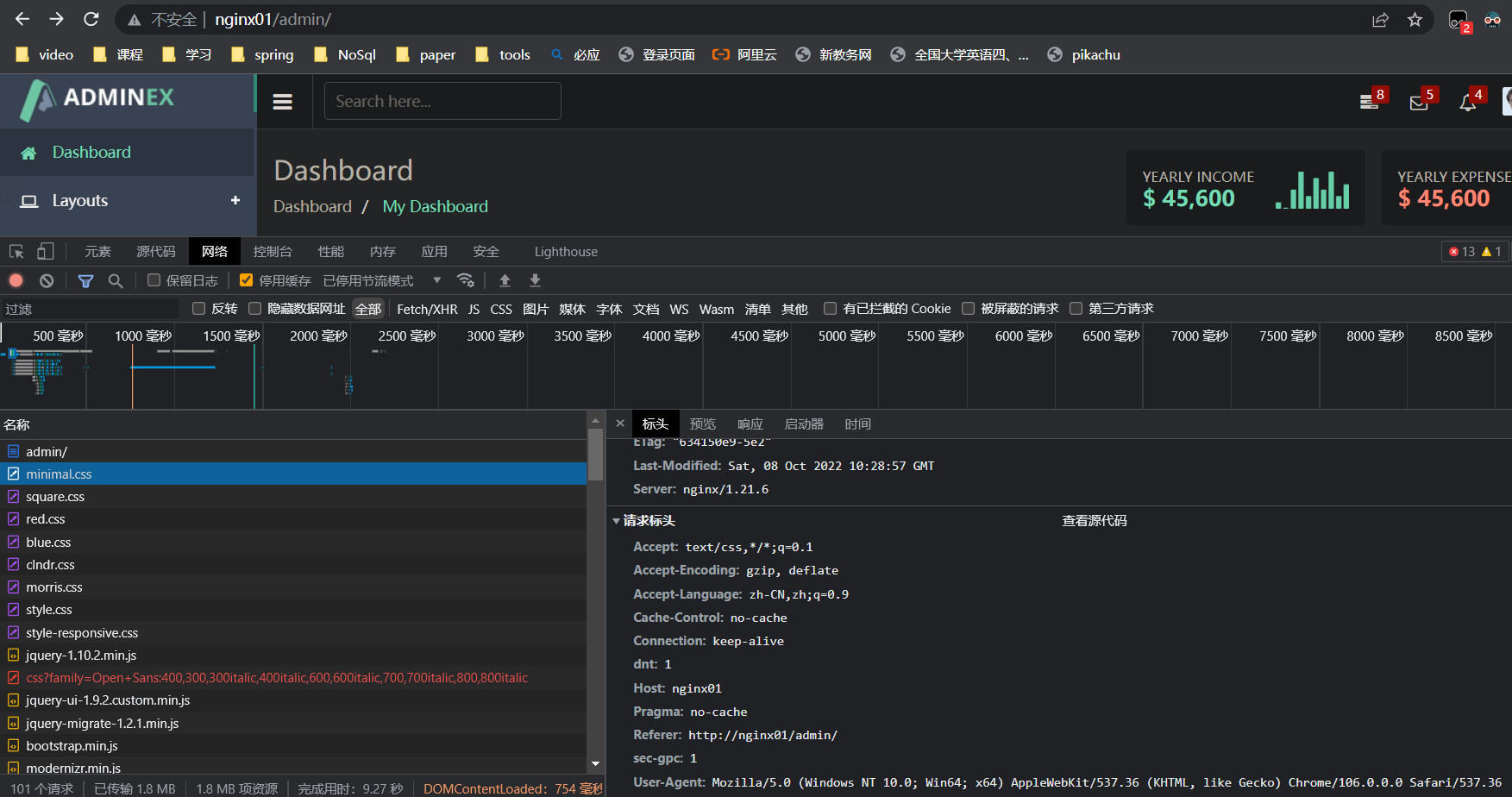
Task: Toggle the network filter funnel icon
Action: coord(85,280)
